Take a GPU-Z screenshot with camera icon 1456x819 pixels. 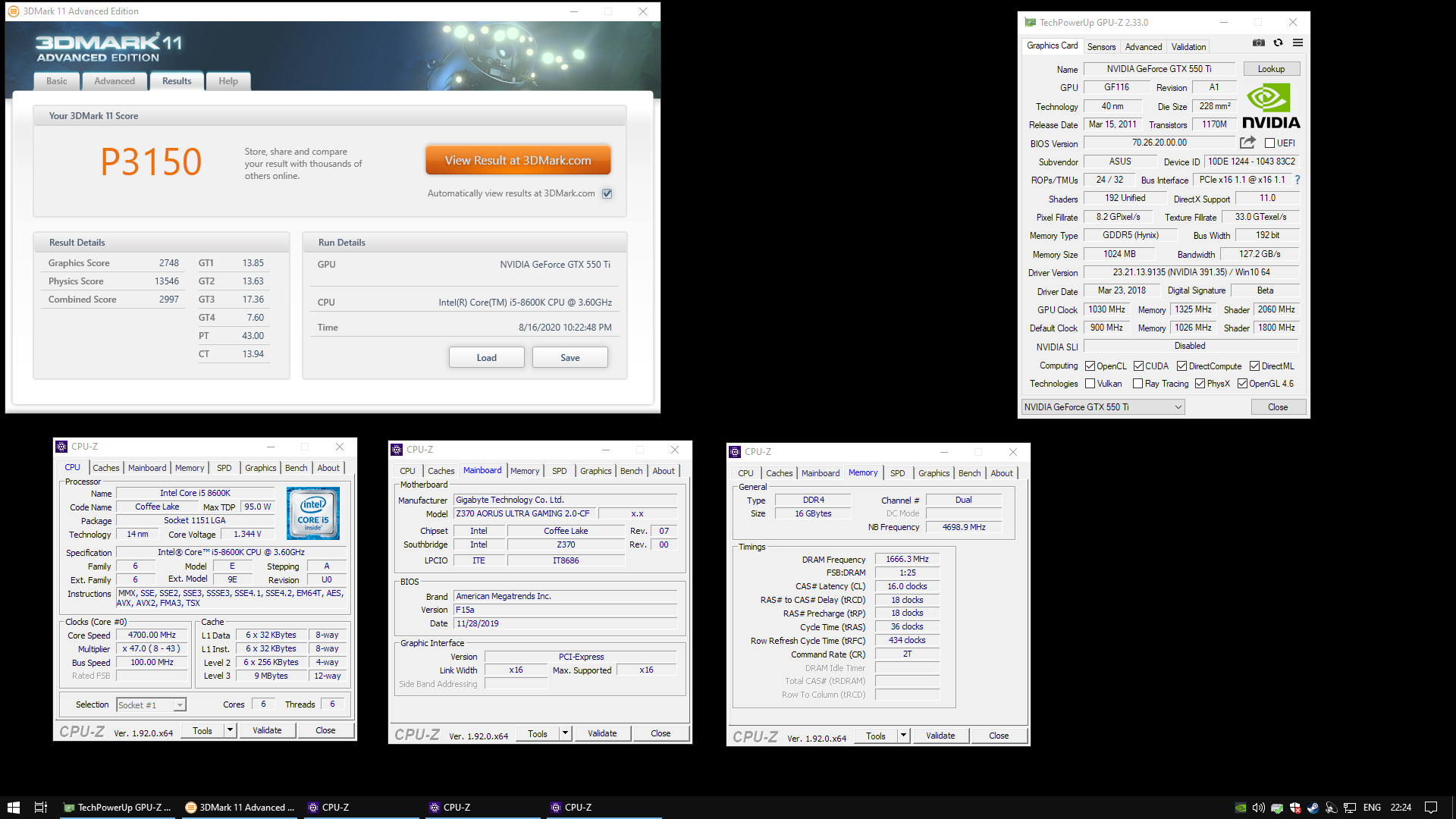(x=1259, y=43)
